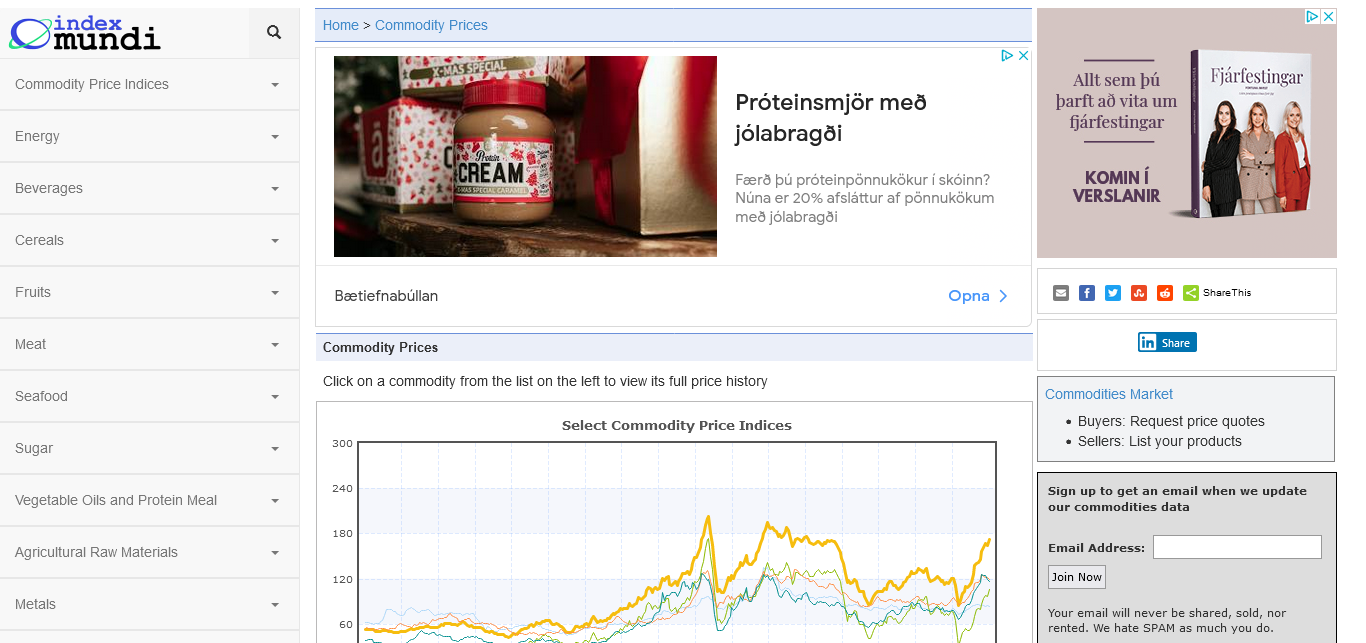
Task: Open the Beverages dropdown
Action: (x=149, y=189)
